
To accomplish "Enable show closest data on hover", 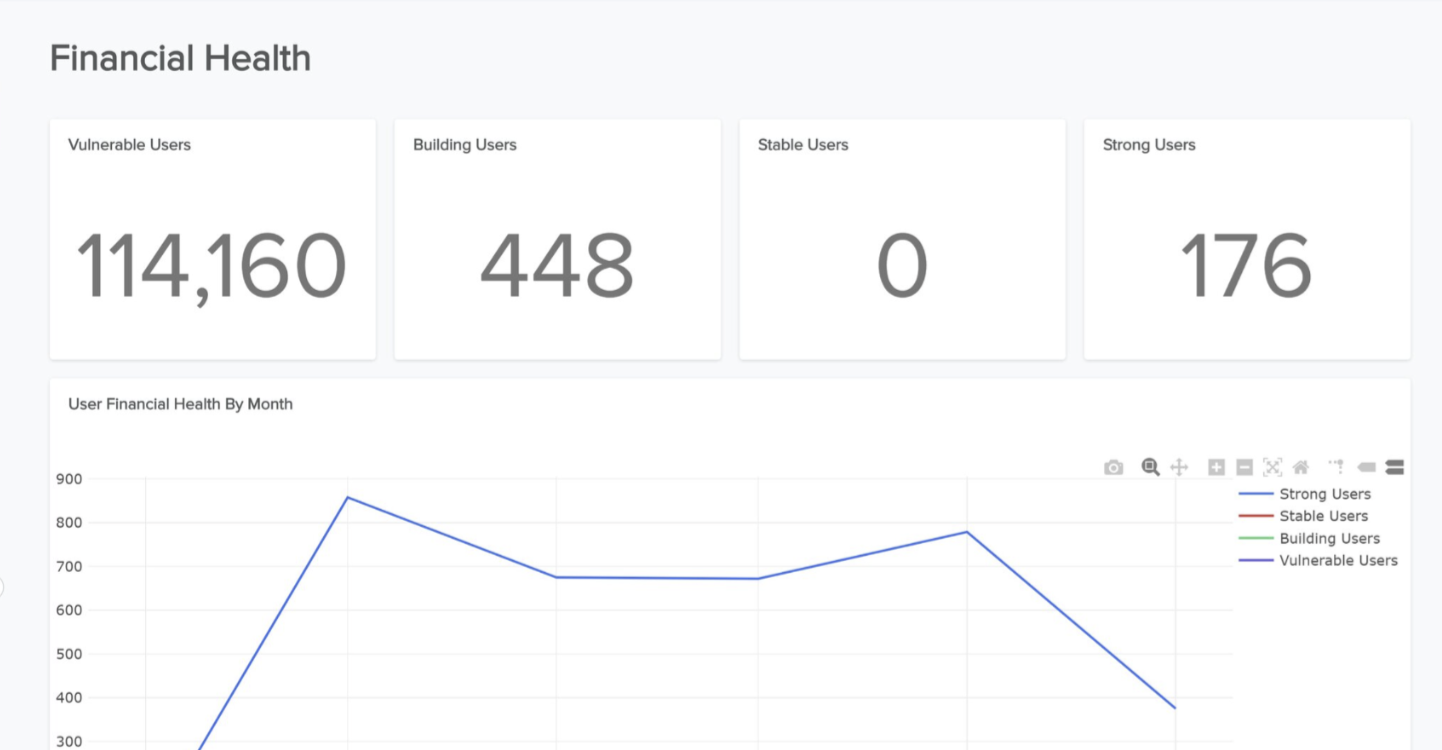I will click(x=1366, y=466).
